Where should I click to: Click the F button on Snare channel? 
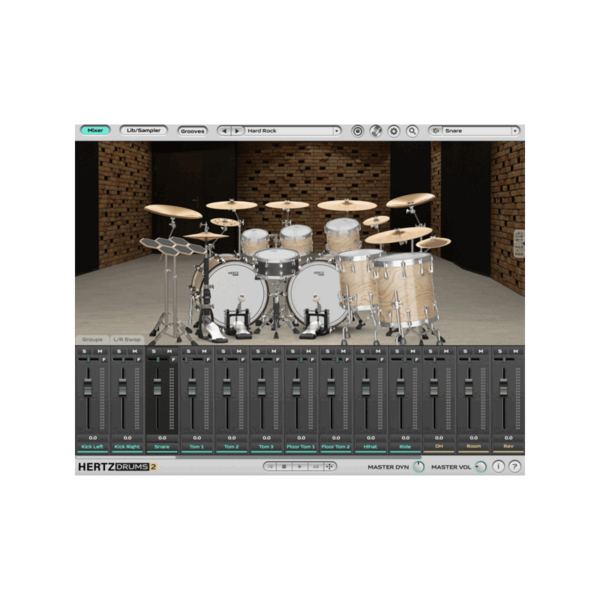point(173,360)
